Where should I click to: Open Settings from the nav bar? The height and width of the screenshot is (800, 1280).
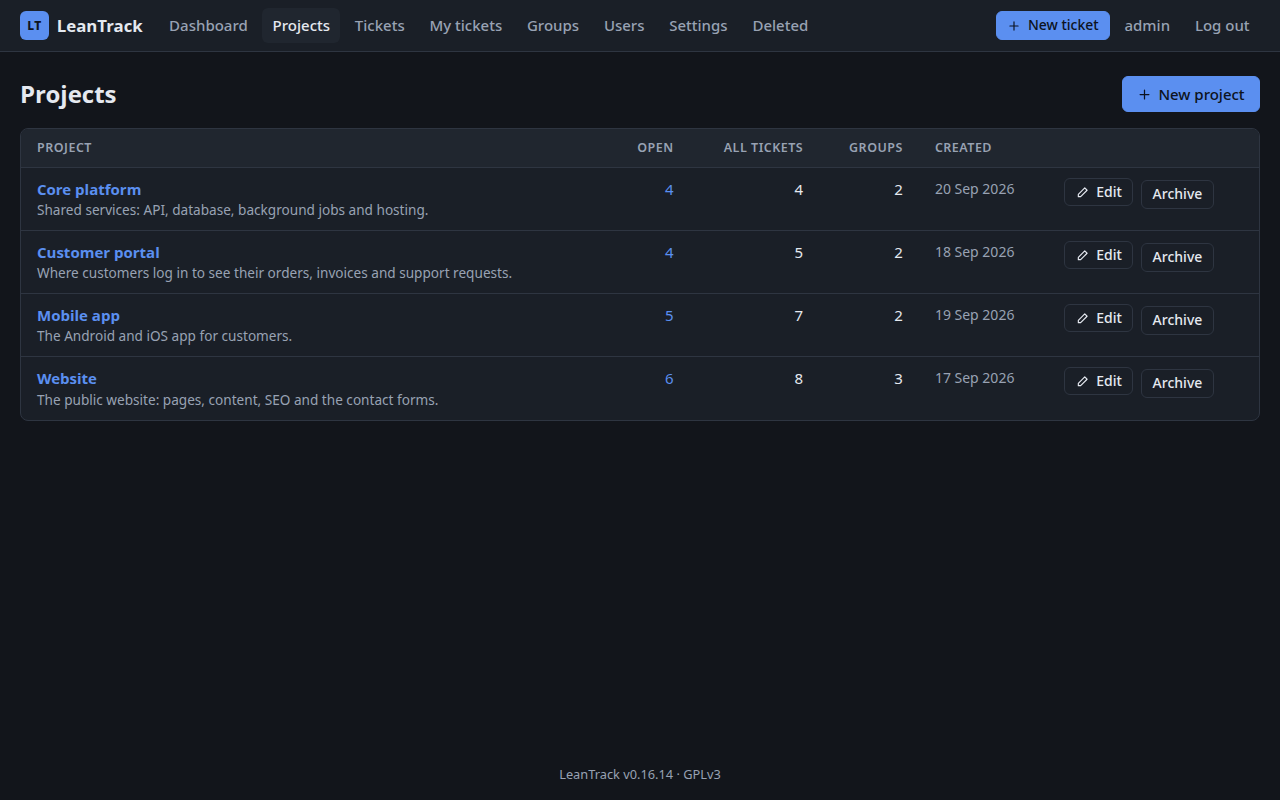point(698,26)
